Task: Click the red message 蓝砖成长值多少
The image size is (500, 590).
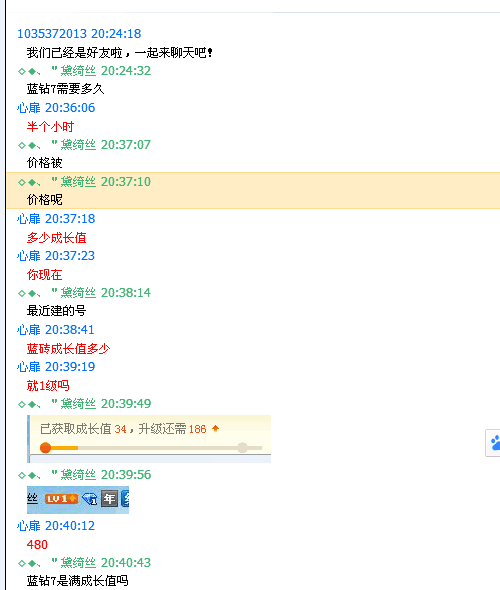Action: [68, 348]
